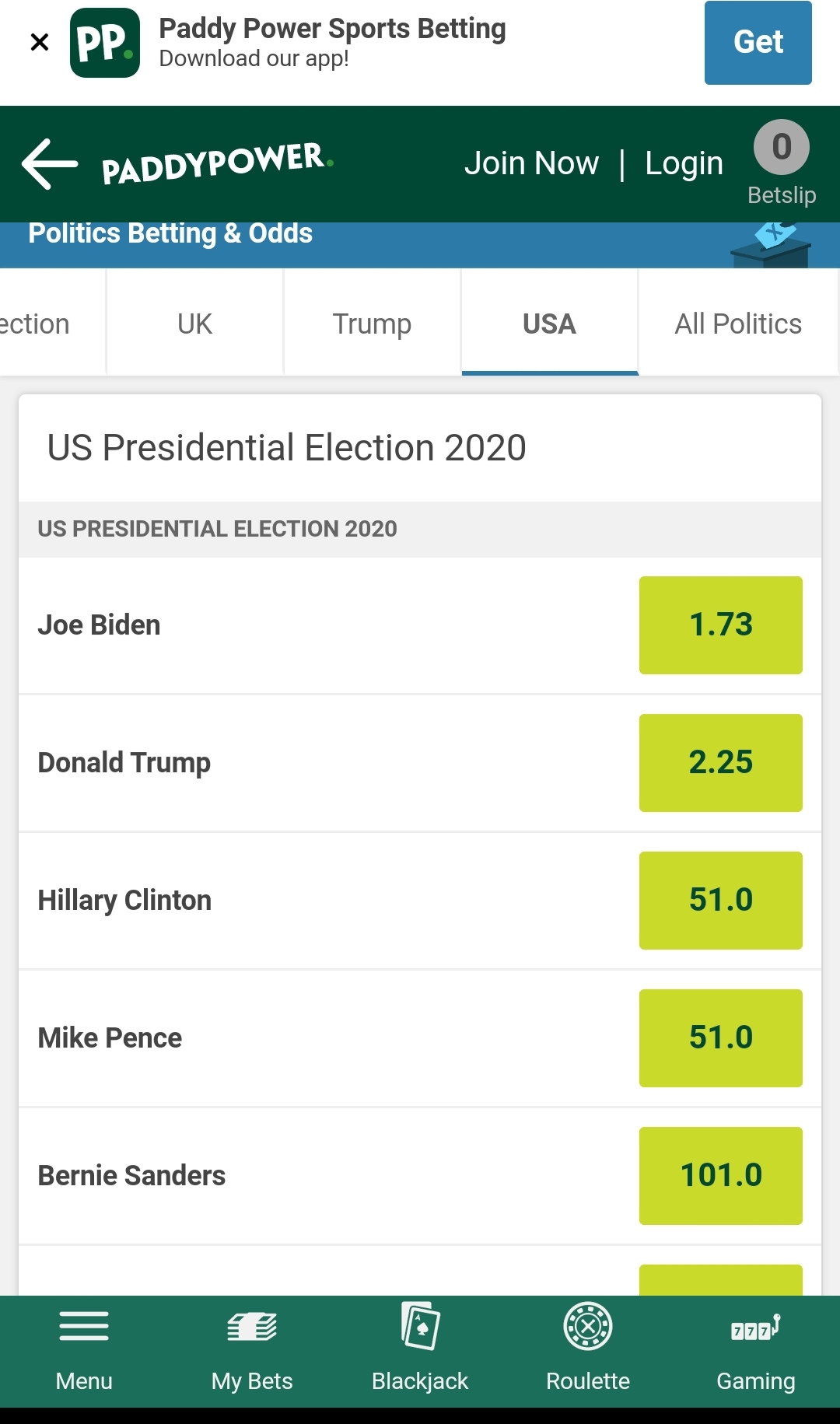The height and width of the screenshot is (1424, 840).
Task: Click the Login link
Action: [684, 163]
